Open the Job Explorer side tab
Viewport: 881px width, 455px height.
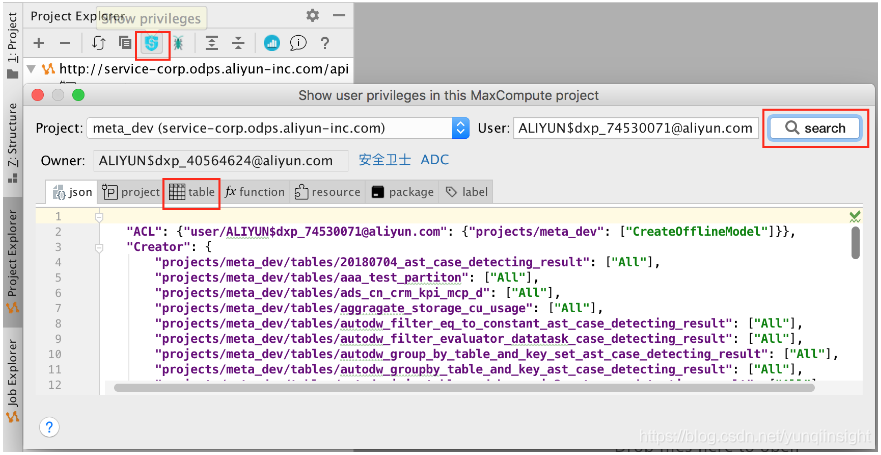(12, 381)
